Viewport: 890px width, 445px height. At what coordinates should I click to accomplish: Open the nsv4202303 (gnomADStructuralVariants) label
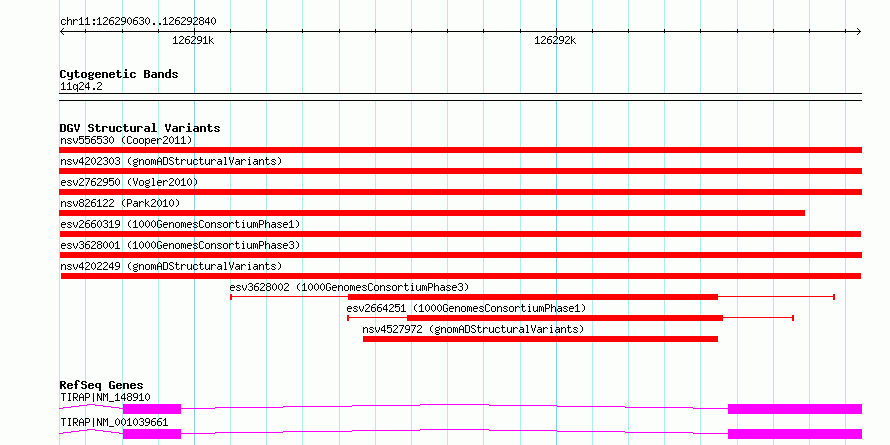pos(171,161)
